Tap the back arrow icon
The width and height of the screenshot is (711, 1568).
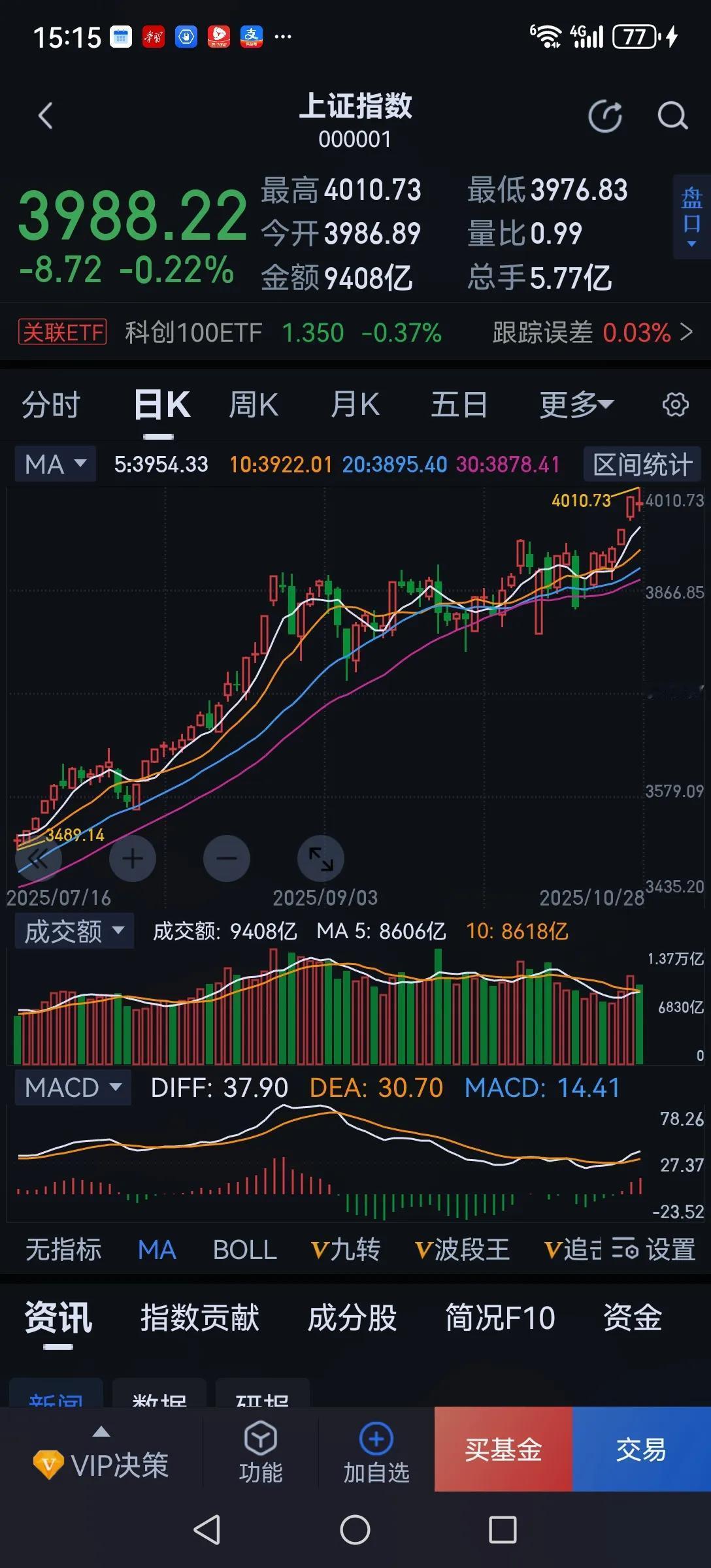point(45,116)
